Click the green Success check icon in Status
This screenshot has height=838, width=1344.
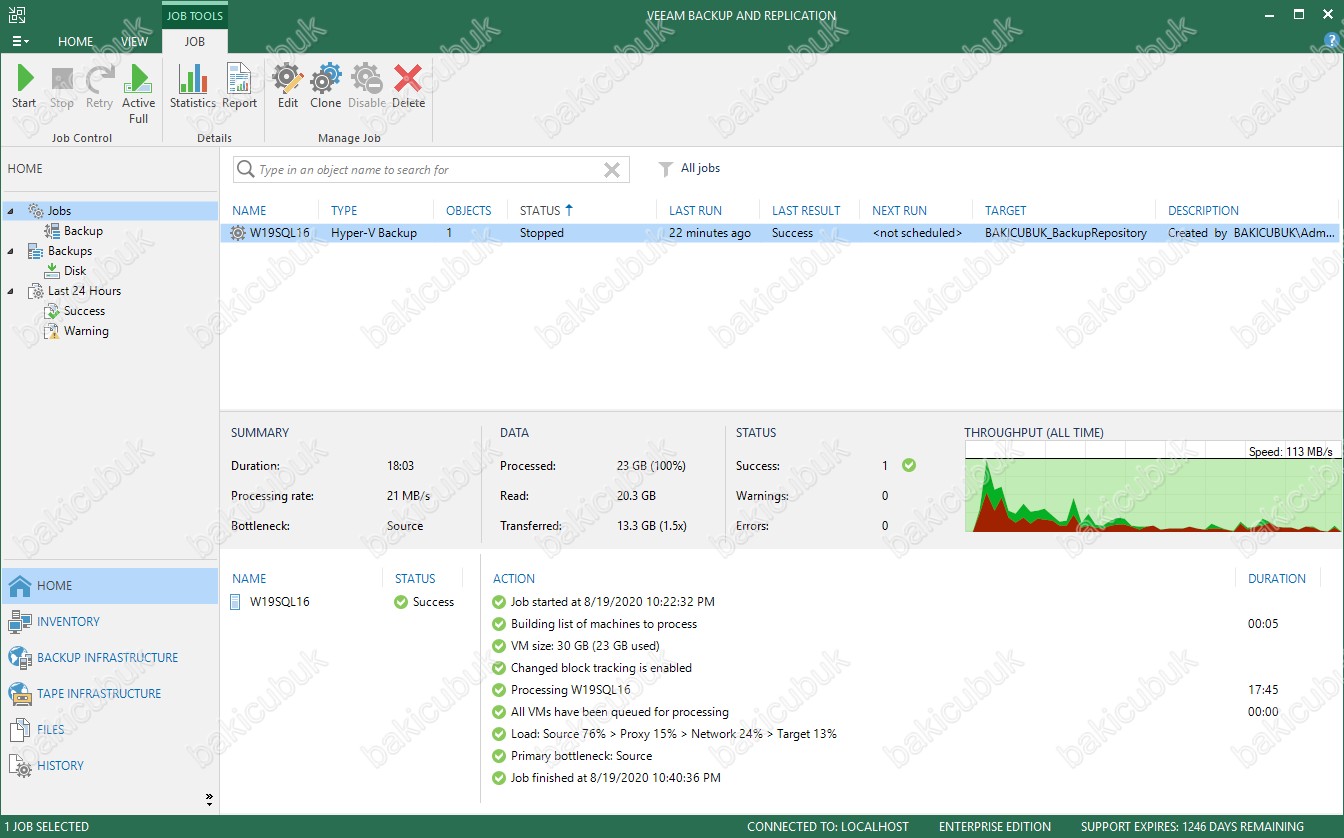[x=908, y=465]
